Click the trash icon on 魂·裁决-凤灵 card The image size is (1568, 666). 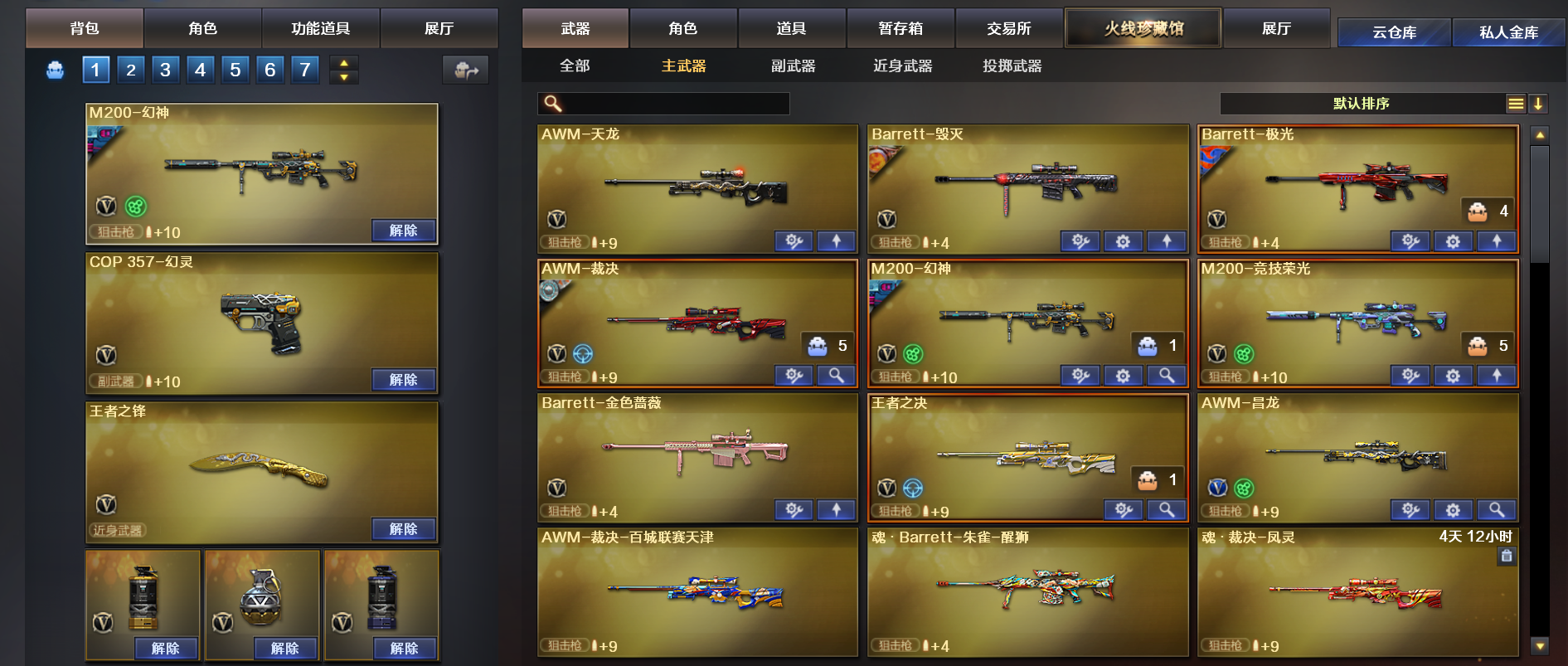coord(1507,557)
